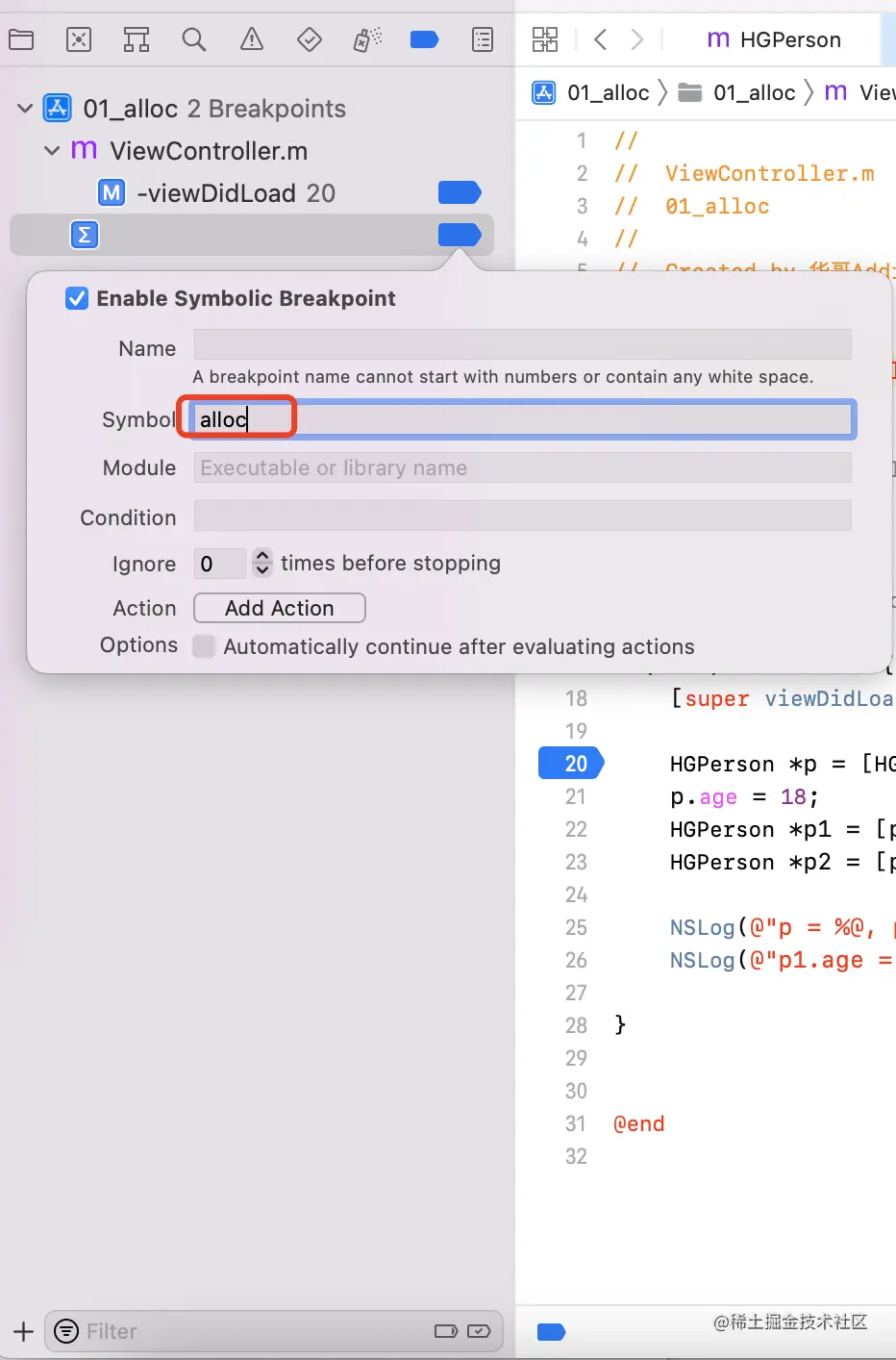Uncheck Enable Symbolic Breakpoint checkbox
The height and width of the screenshot is (1360, 896).
tap(77, 298)
